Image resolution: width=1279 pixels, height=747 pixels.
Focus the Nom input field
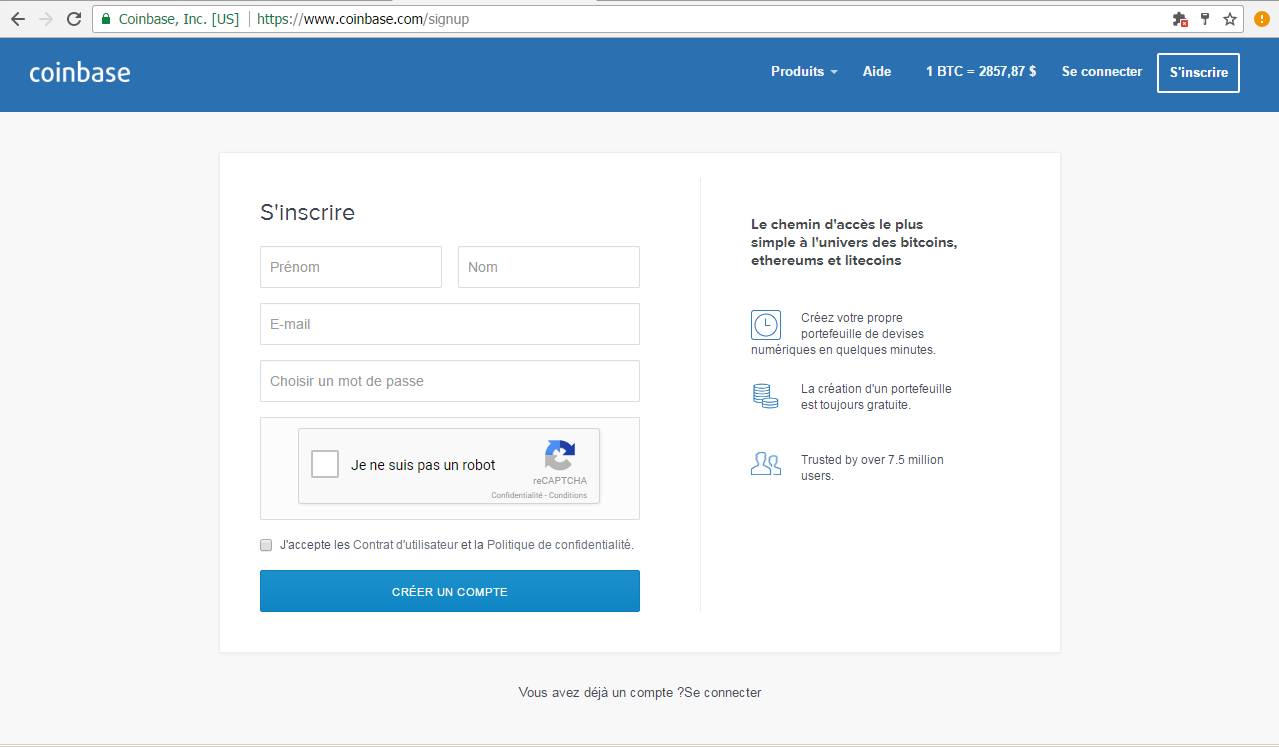pyautogui.click(x=549, y=267)
